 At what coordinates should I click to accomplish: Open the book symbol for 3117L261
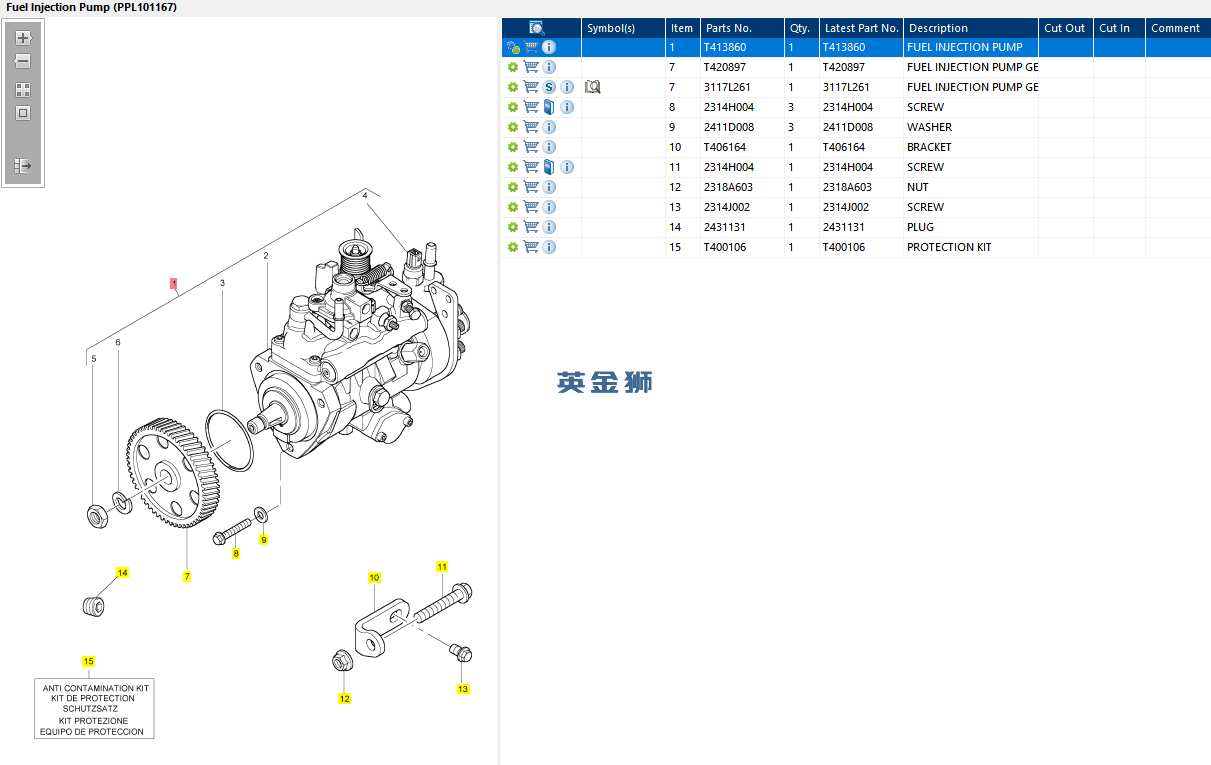pos(592,87)
